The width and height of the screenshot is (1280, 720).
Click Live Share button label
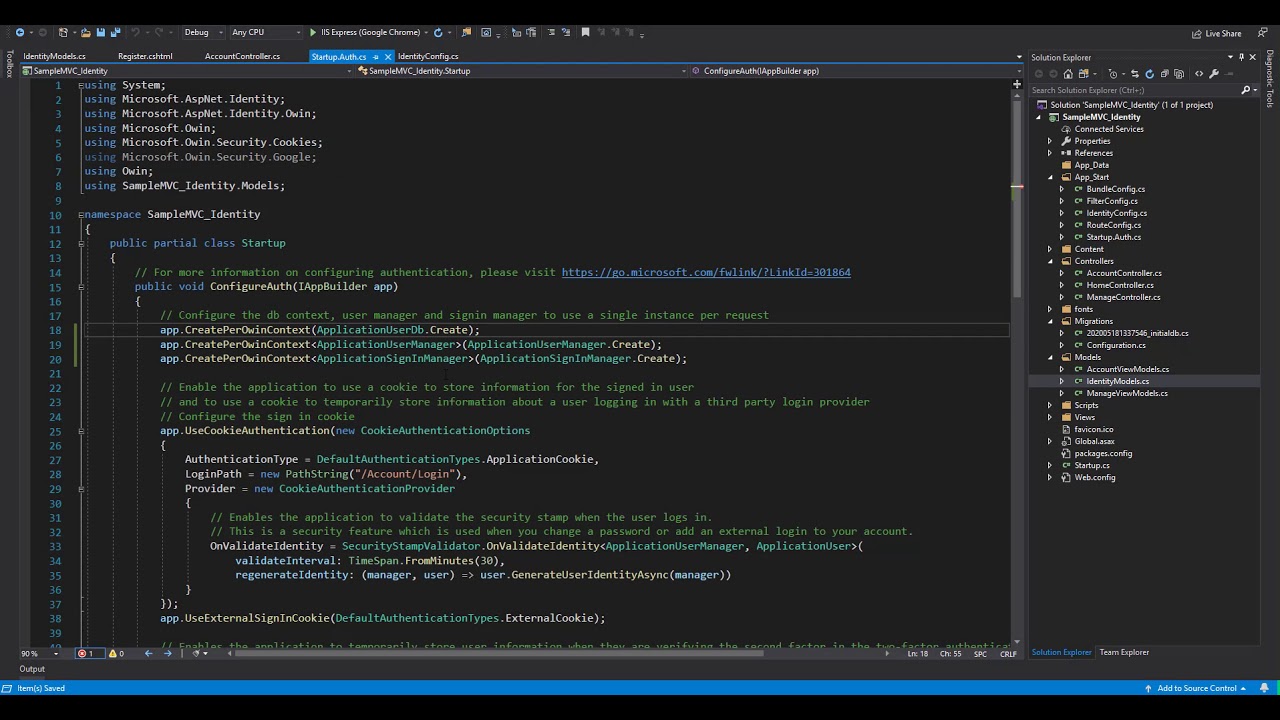(x=1223, y=33)
